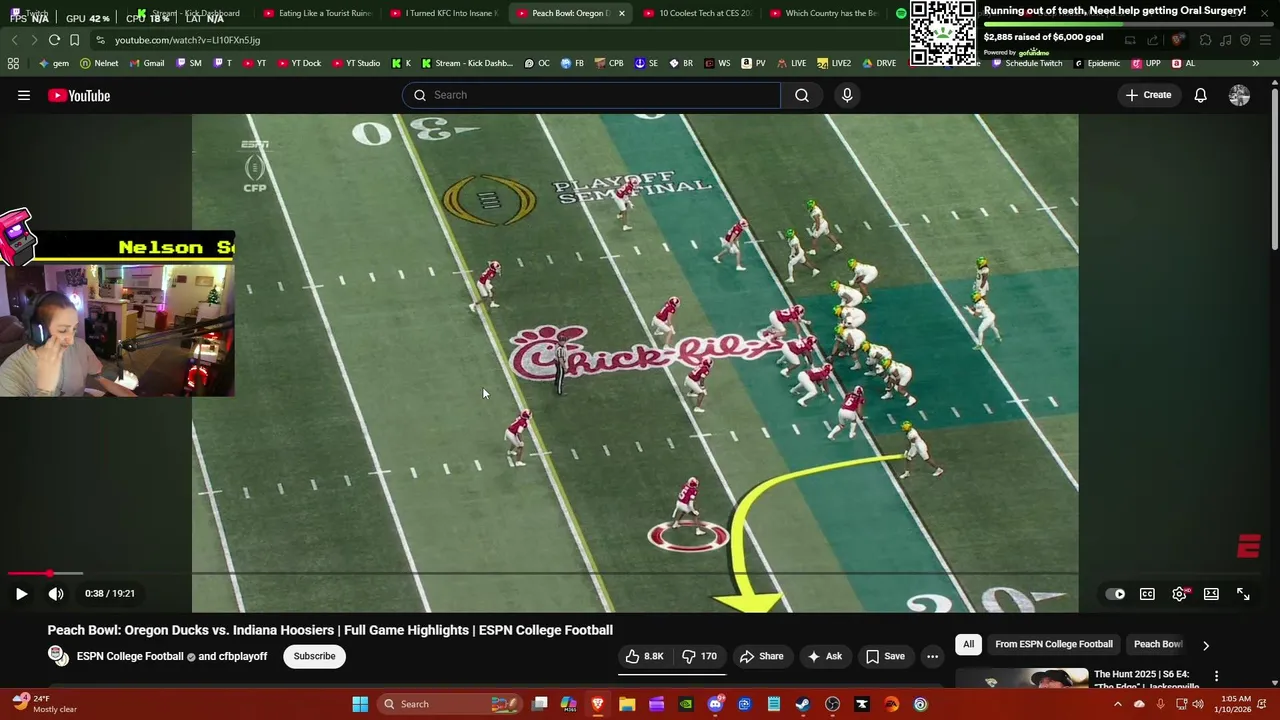Click Windows taskbar search box
Image resolution: width=1280 pixels, height=720 pixels.
coord(449,704)
